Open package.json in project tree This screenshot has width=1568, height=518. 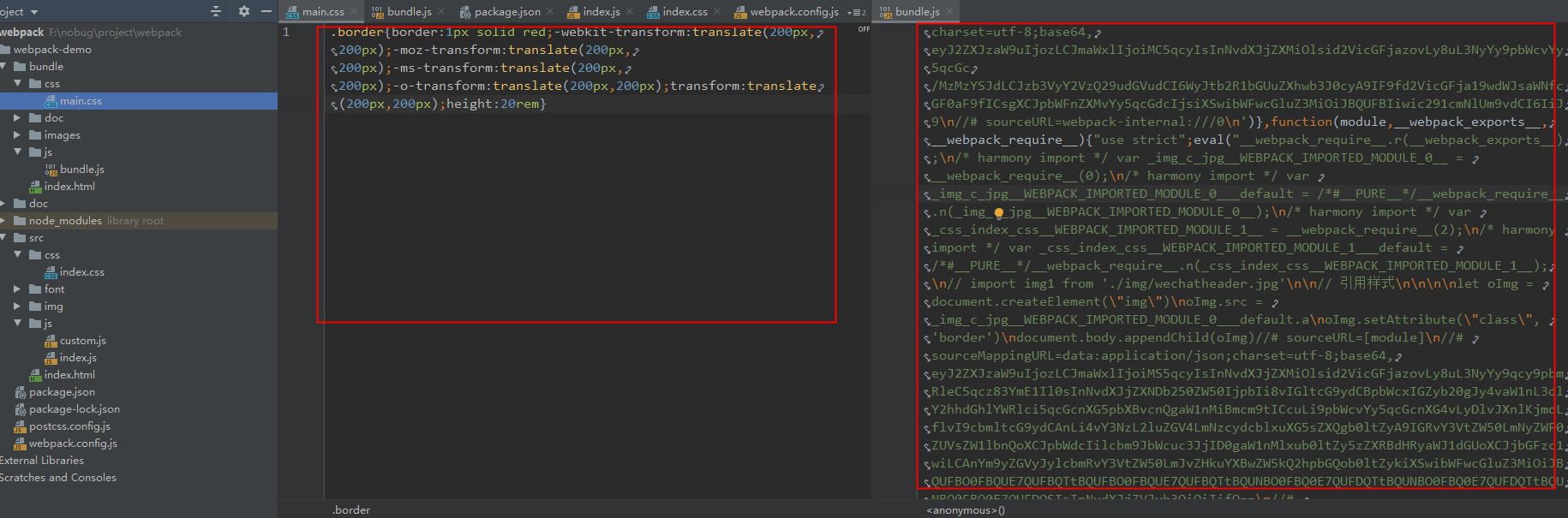point(62,391)
